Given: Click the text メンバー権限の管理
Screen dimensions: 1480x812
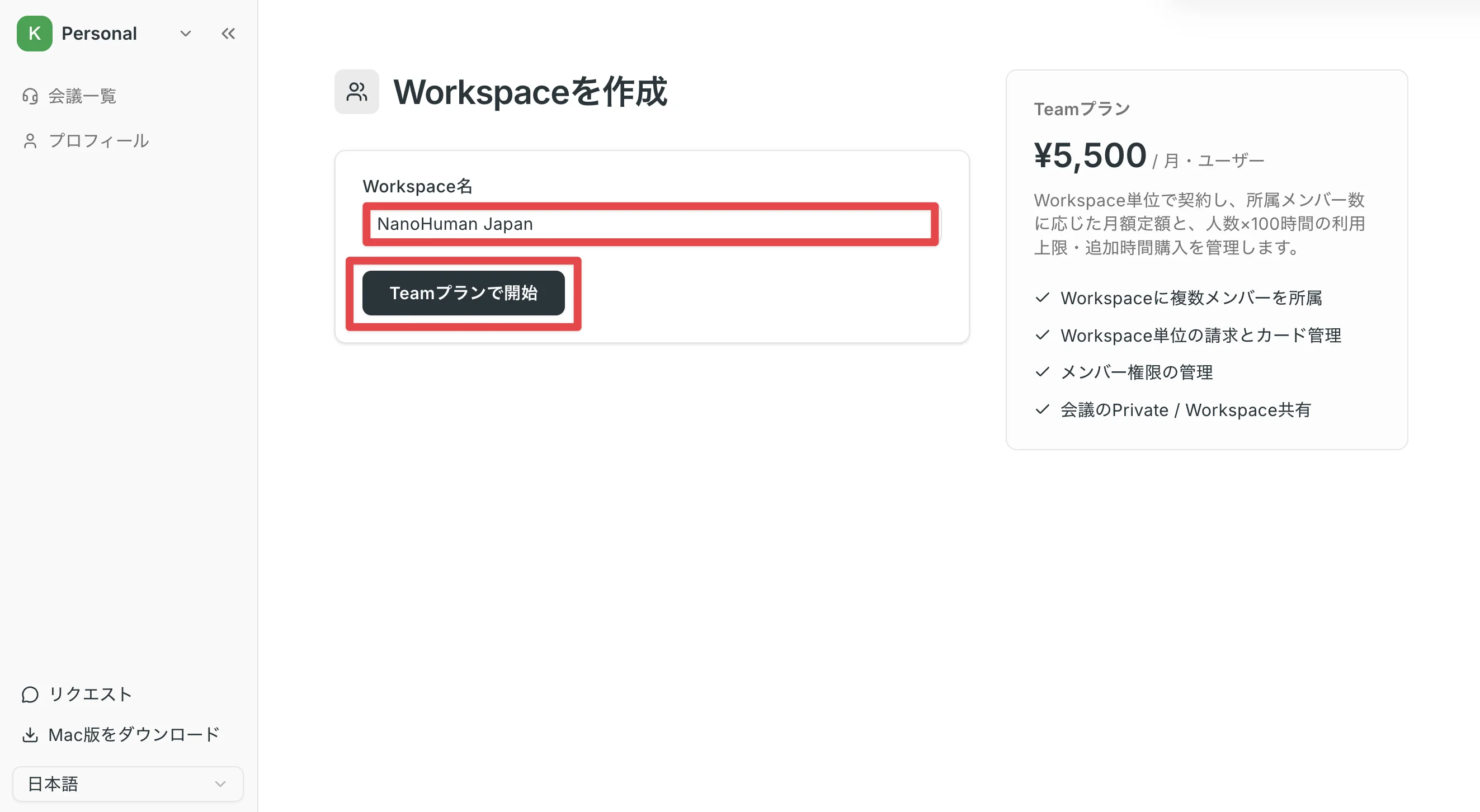Looking at the screenshot, I should click(1137, 372).
